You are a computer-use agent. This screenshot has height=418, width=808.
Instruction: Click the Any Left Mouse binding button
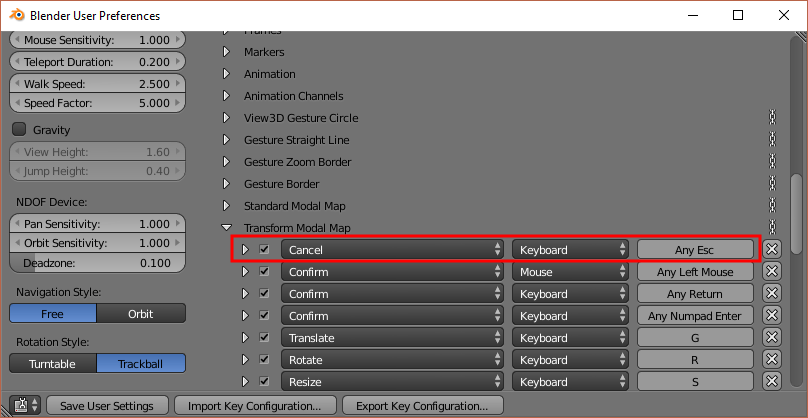tap(695, 272)
